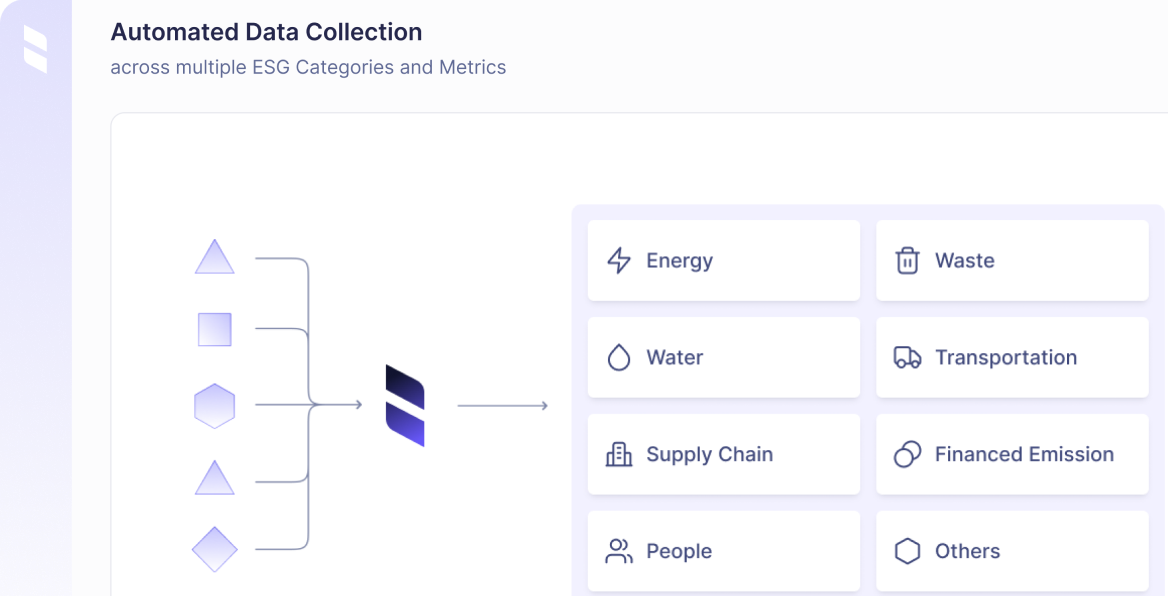This screenshot has height=596, width=1168.
Task: Select the Energy category card
Action: tap(723, 261)
